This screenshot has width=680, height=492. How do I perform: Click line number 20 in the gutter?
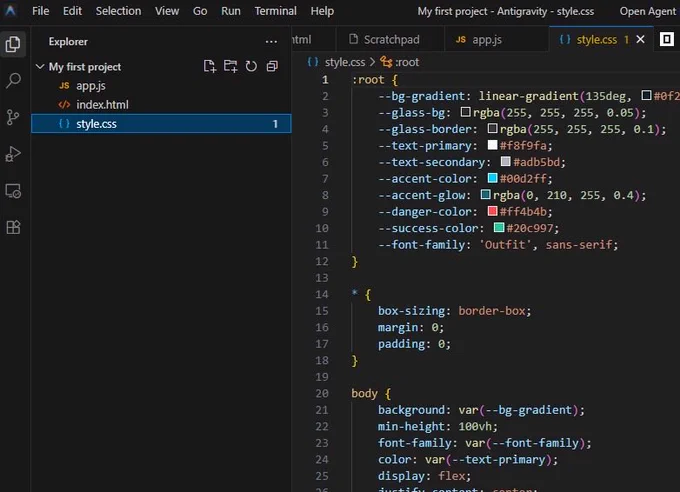click(322, 394)
